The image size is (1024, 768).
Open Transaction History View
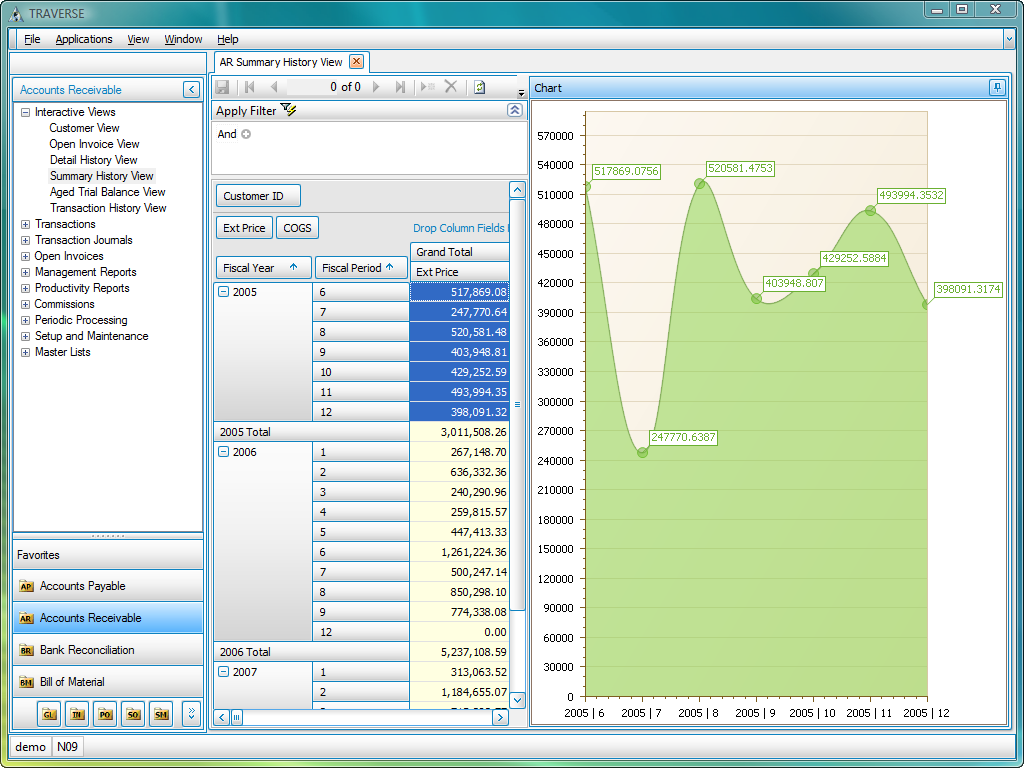[108, 208]
